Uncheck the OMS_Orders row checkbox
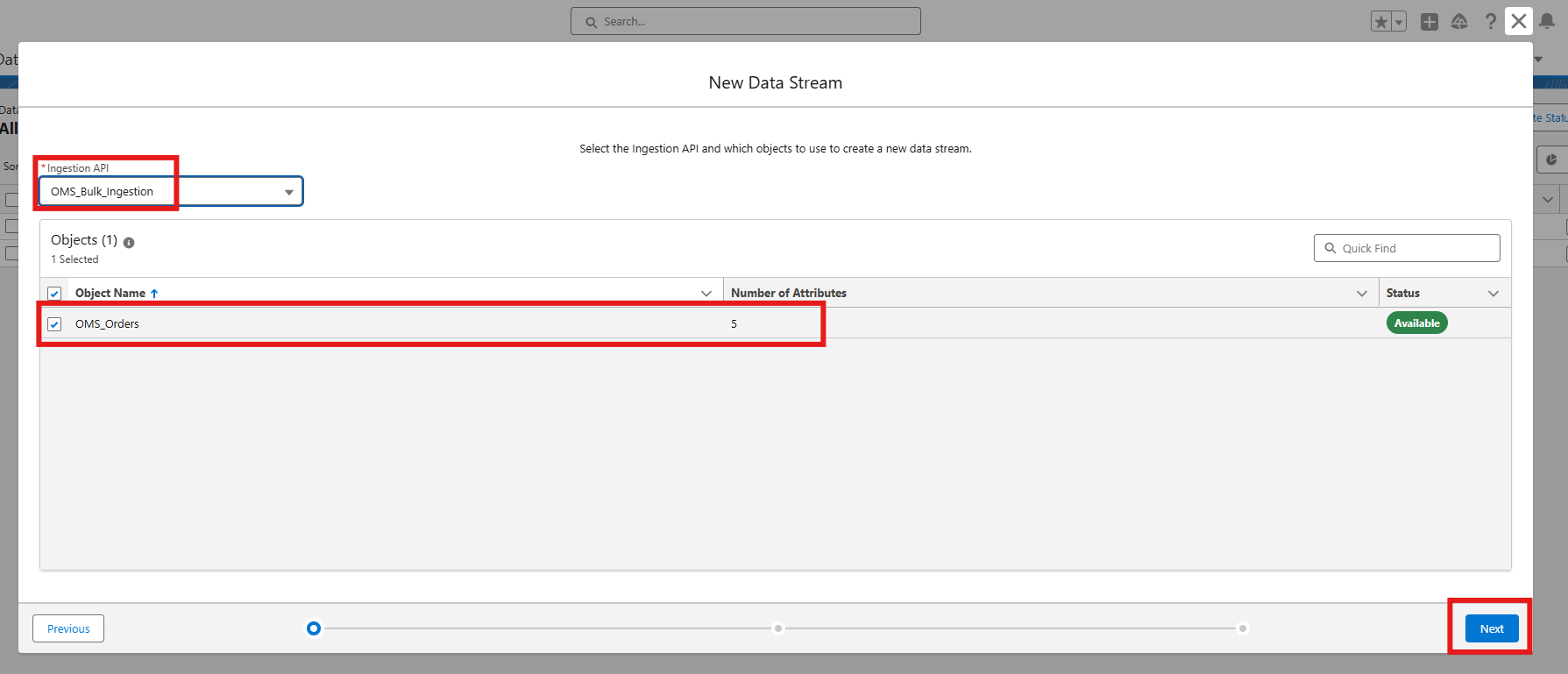The width and height of the screenshot is (1568, 674). point(54,324)
